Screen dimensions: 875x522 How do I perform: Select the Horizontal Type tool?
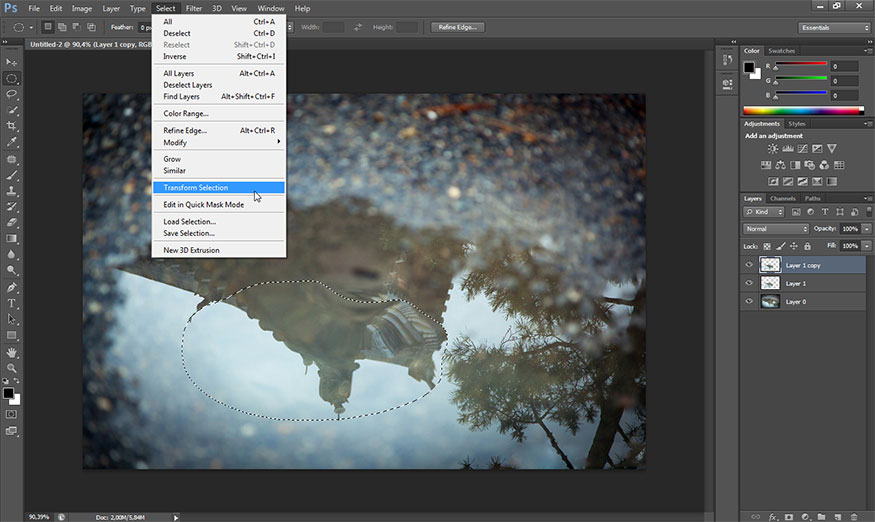click(12, 303)
